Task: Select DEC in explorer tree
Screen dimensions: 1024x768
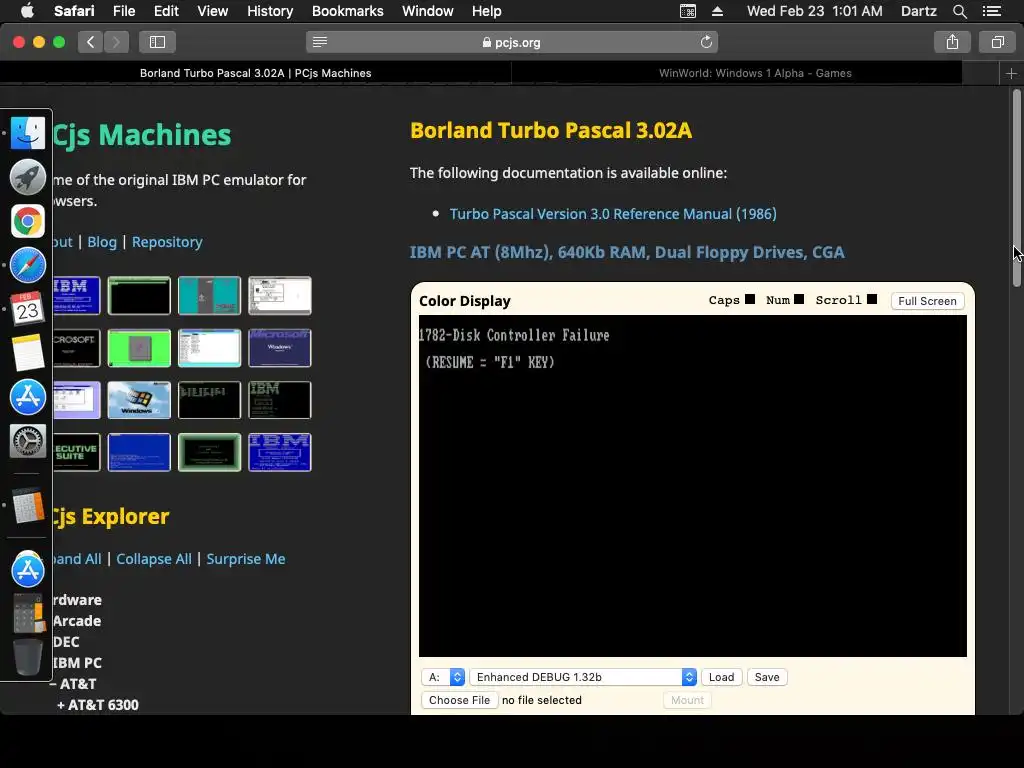Action: click(66, 642)
